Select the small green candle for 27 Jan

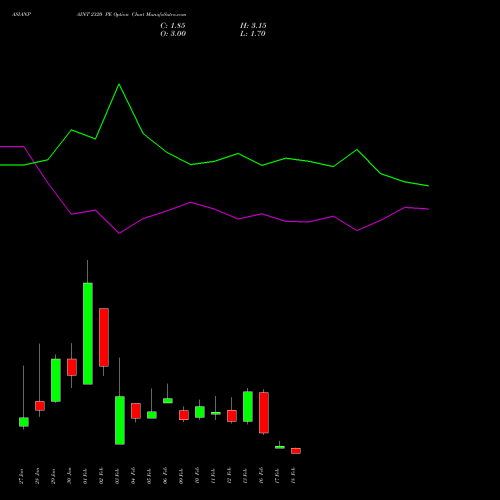24,422
